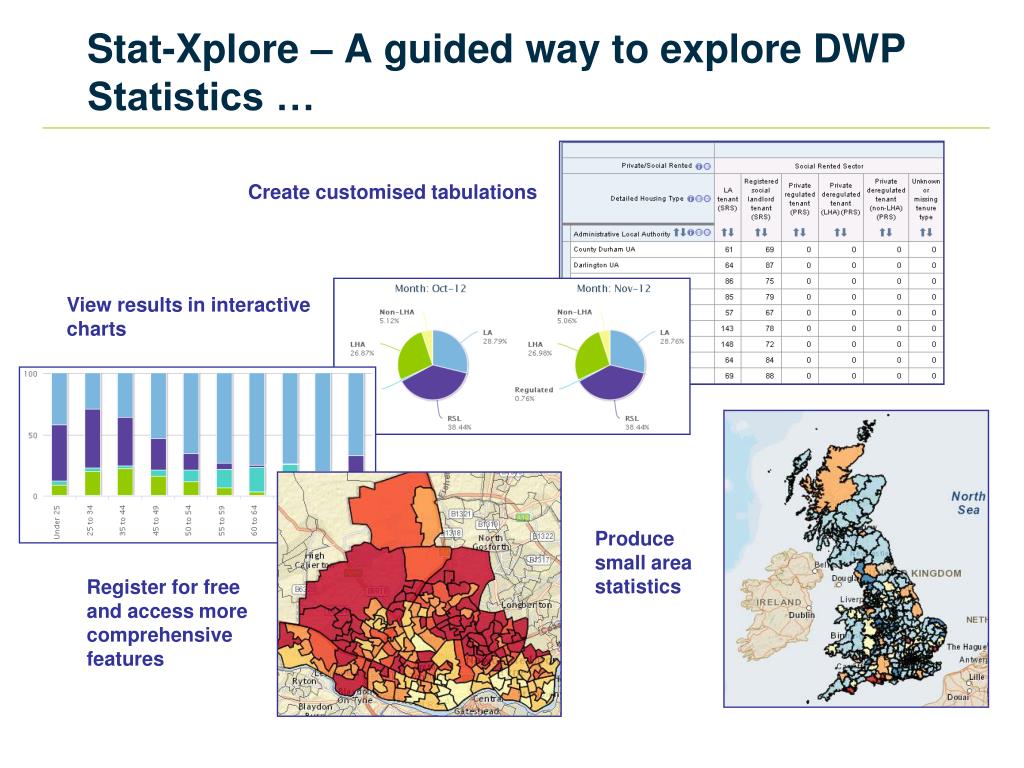Click info icon beside Administrative Local Authority
Image resolution: width=1024 pixels, height=768 pixels.
[x=690, y=232]
